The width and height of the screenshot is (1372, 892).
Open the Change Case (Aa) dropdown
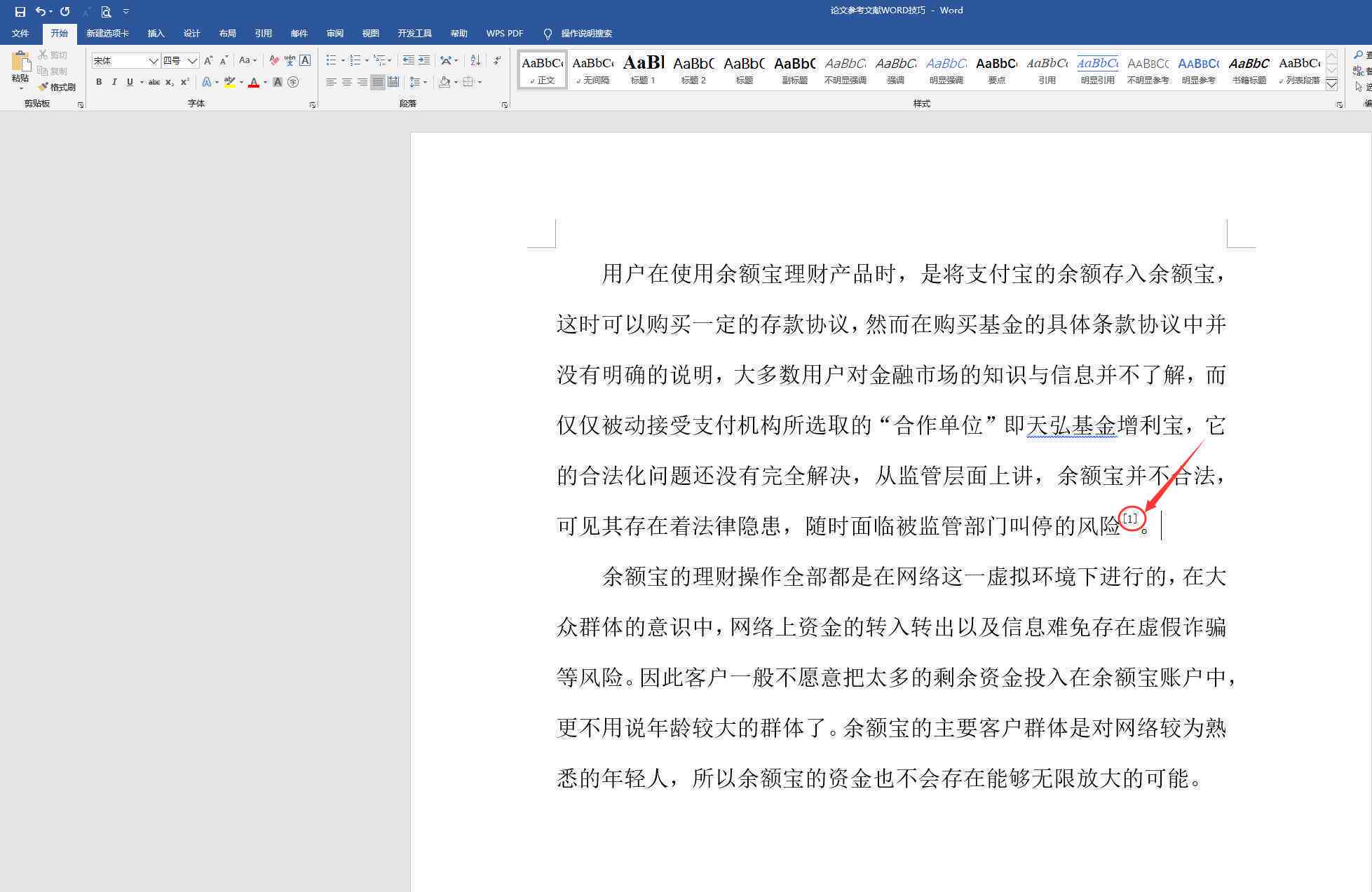(x=247, y=61)
